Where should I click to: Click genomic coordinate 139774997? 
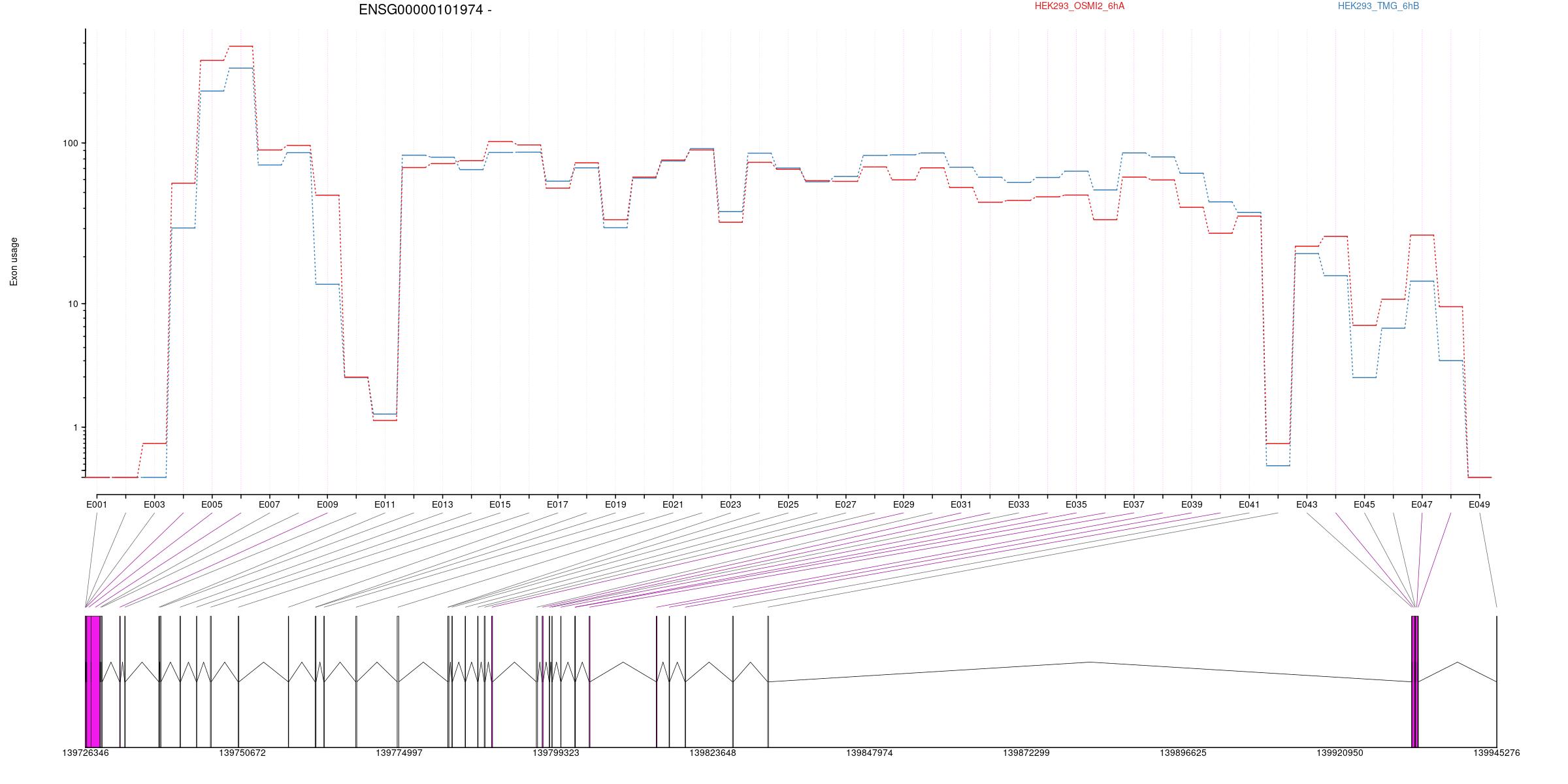pyautogui.click(x=399, y=753)
